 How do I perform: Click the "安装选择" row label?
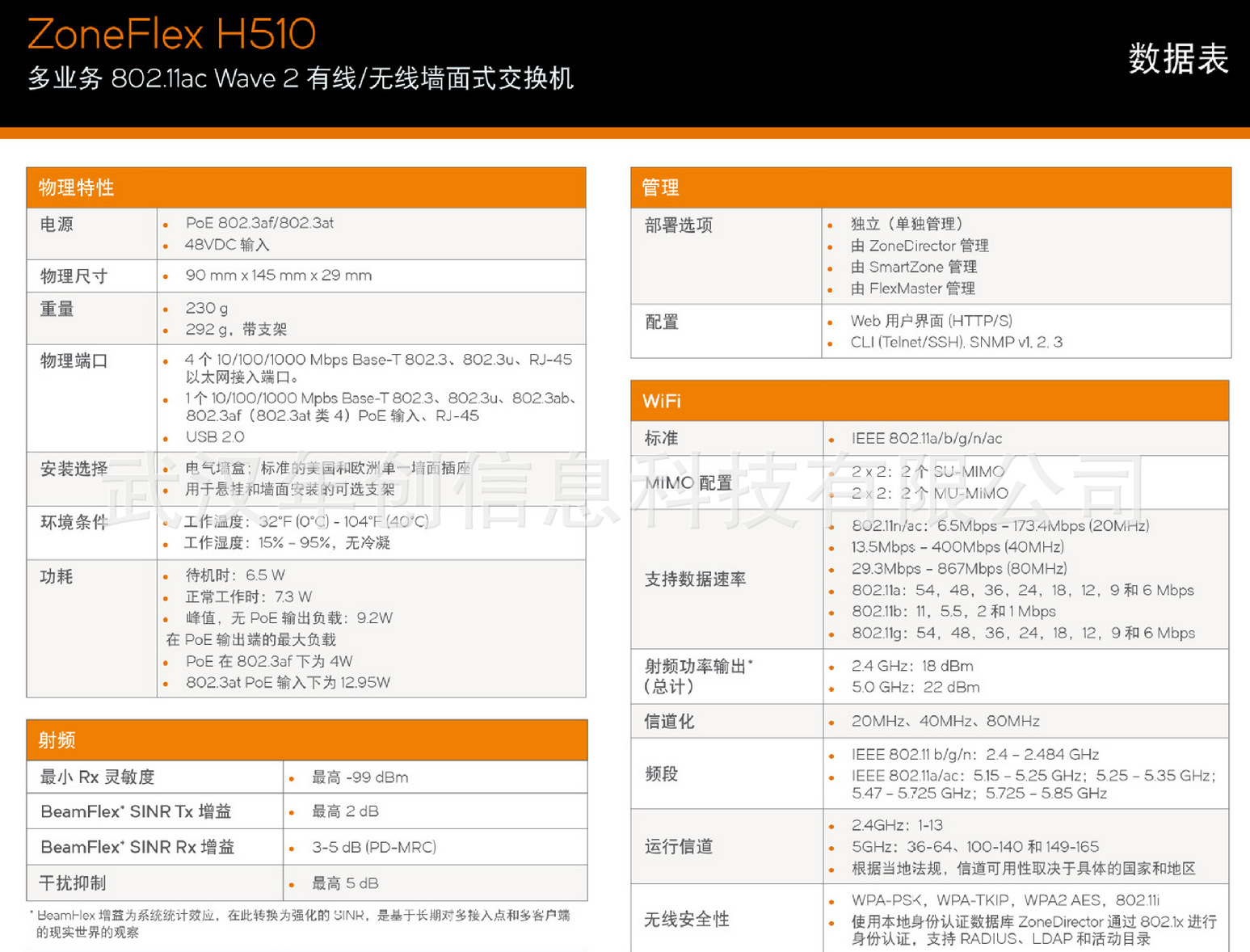click(74, 469)
